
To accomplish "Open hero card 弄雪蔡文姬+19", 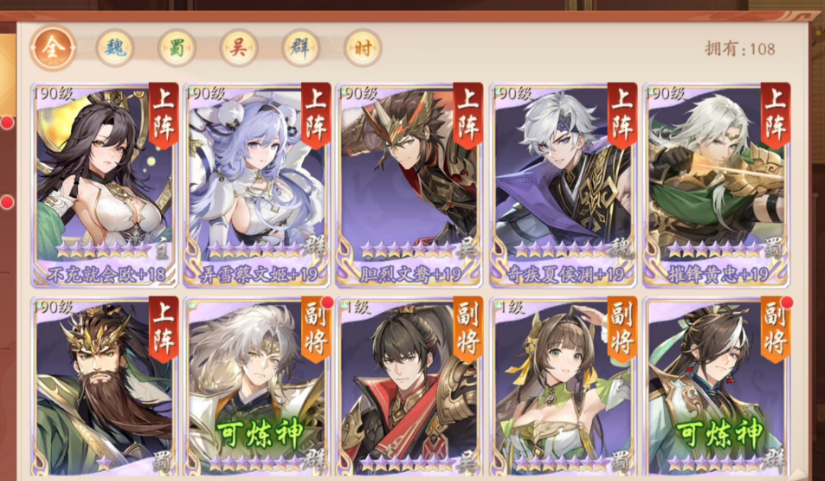I will [x=257, y=185].
